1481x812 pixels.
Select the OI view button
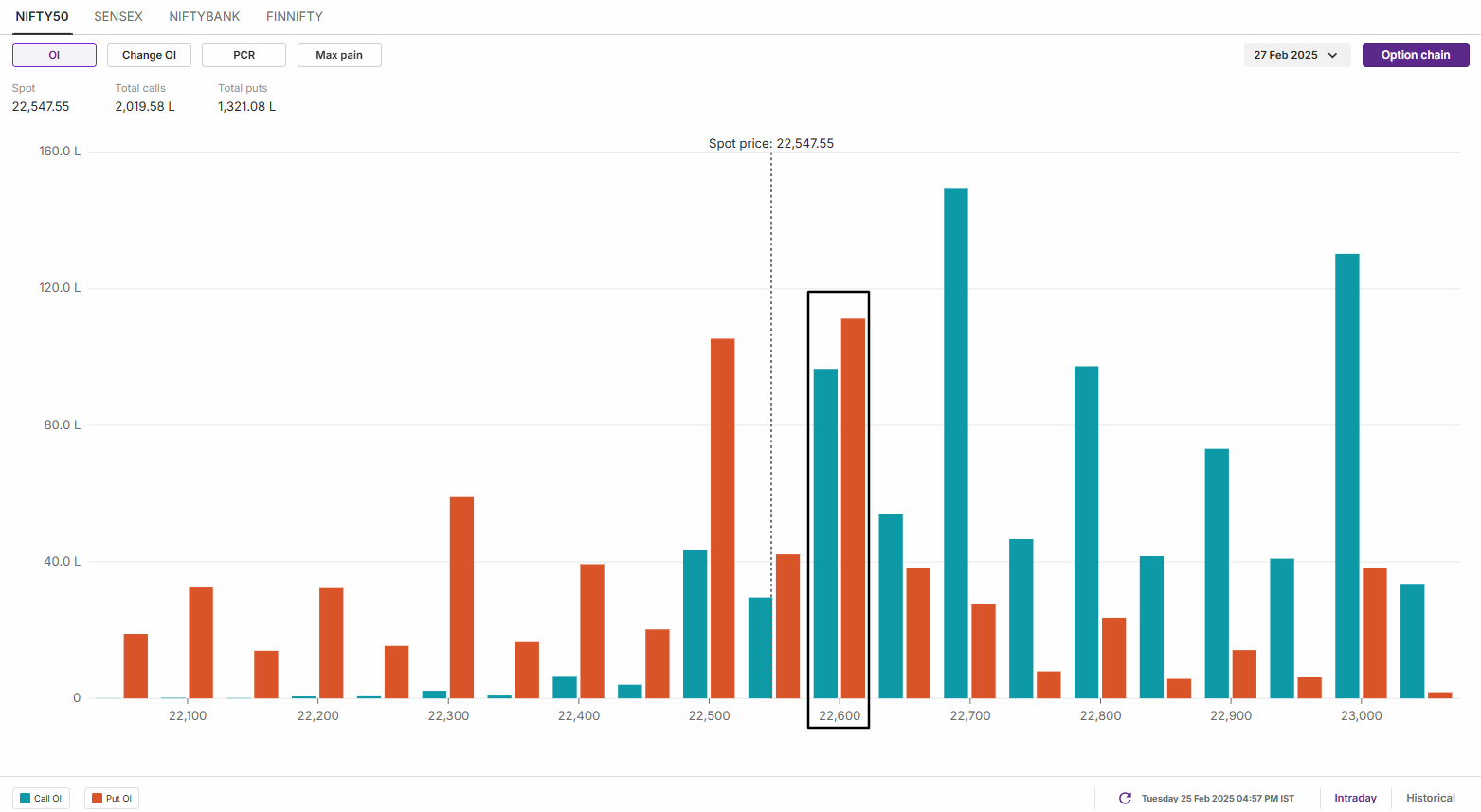pos(54,55)
